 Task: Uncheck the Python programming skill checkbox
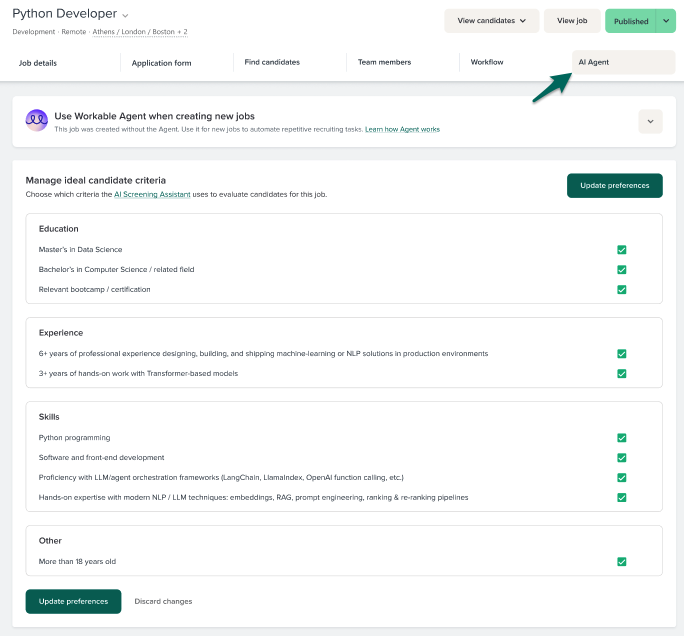point(622,438)
